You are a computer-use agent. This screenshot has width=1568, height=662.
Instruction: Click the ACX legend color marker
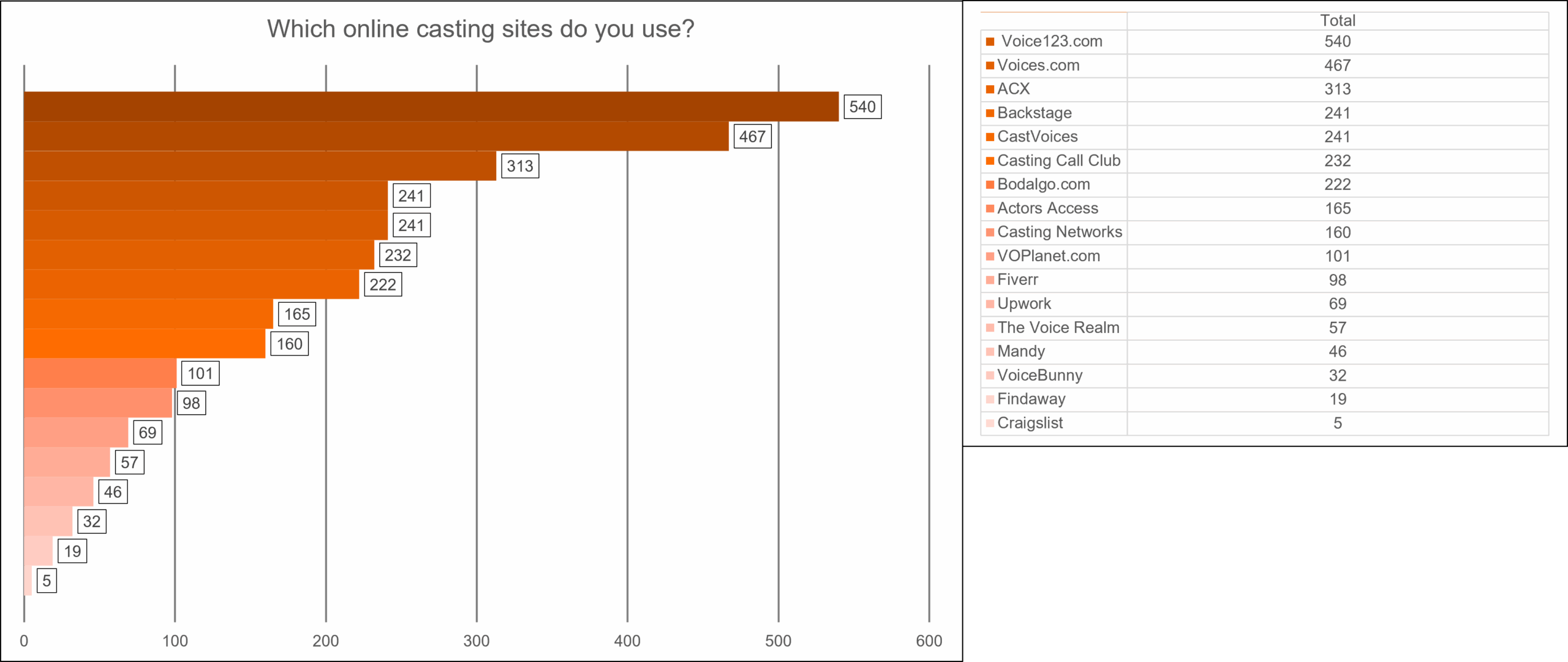point(990,89)
